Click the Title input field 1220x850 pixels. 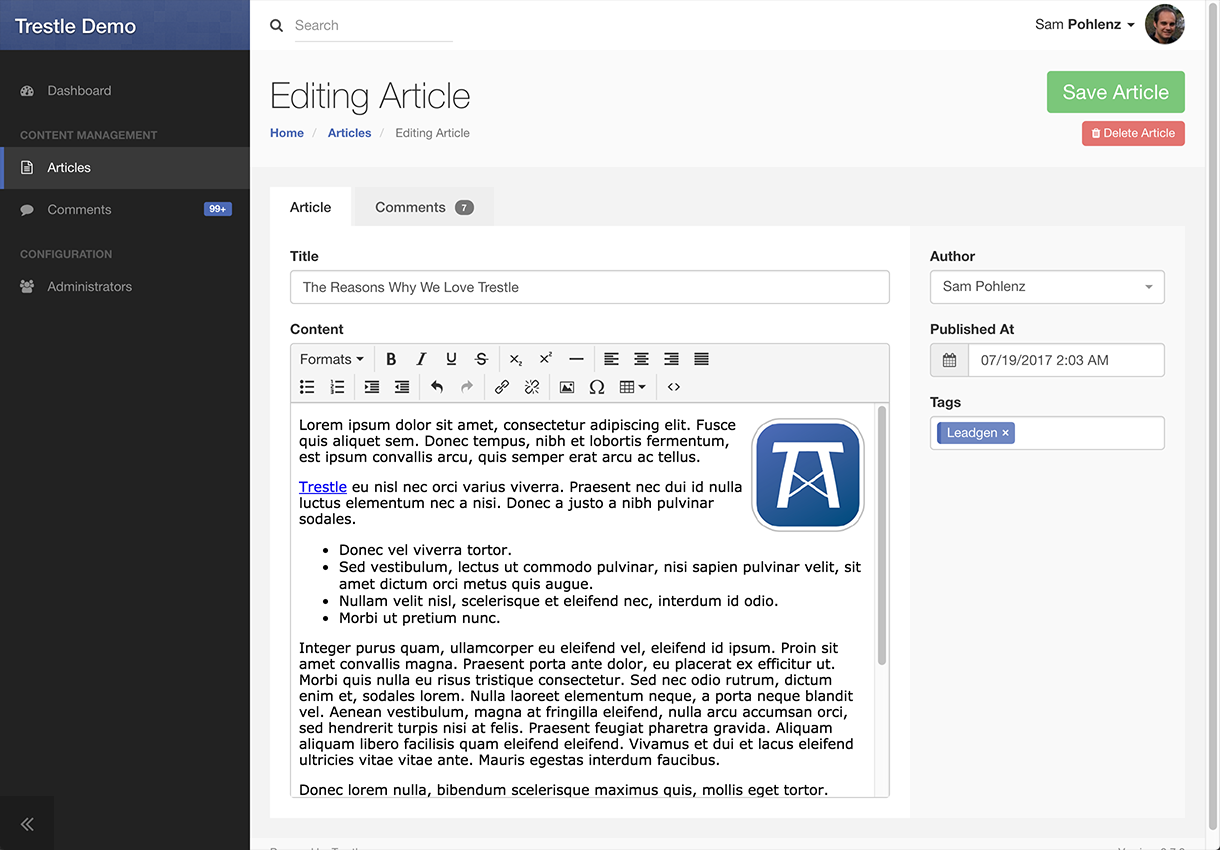click(x=590, y=287)
